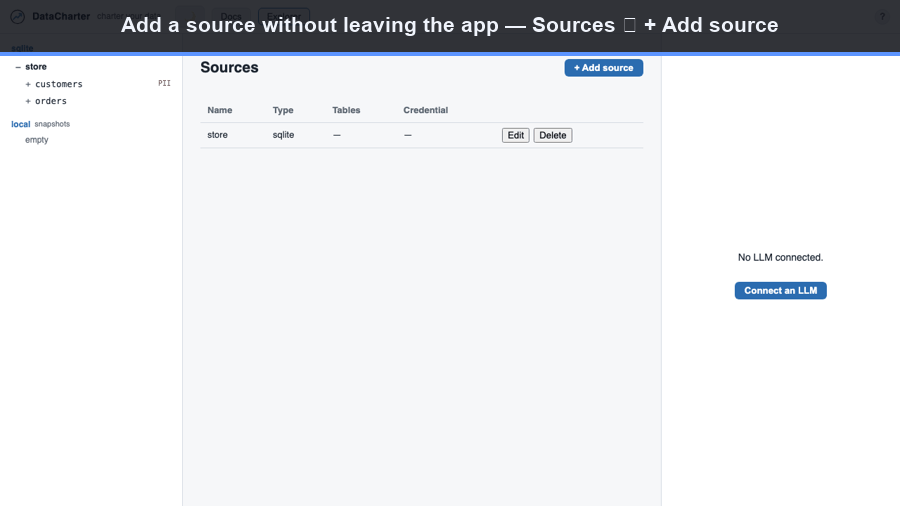Viewport: 900px width, 506px height.
Task: Click the Type column header
Action: tap(283, 110)
